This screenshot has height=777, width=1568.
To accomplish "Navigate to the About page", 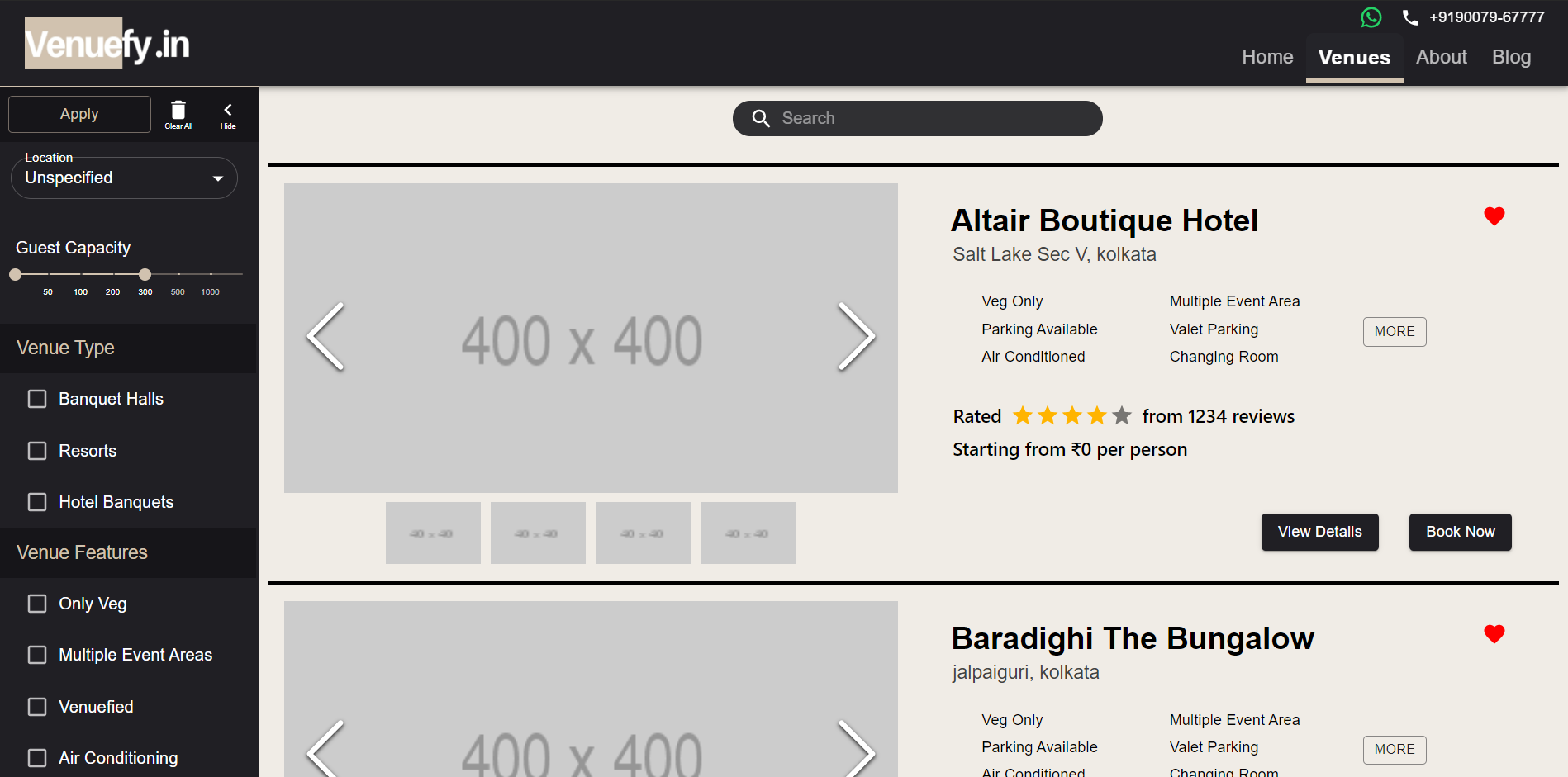I will point(1442,57).
